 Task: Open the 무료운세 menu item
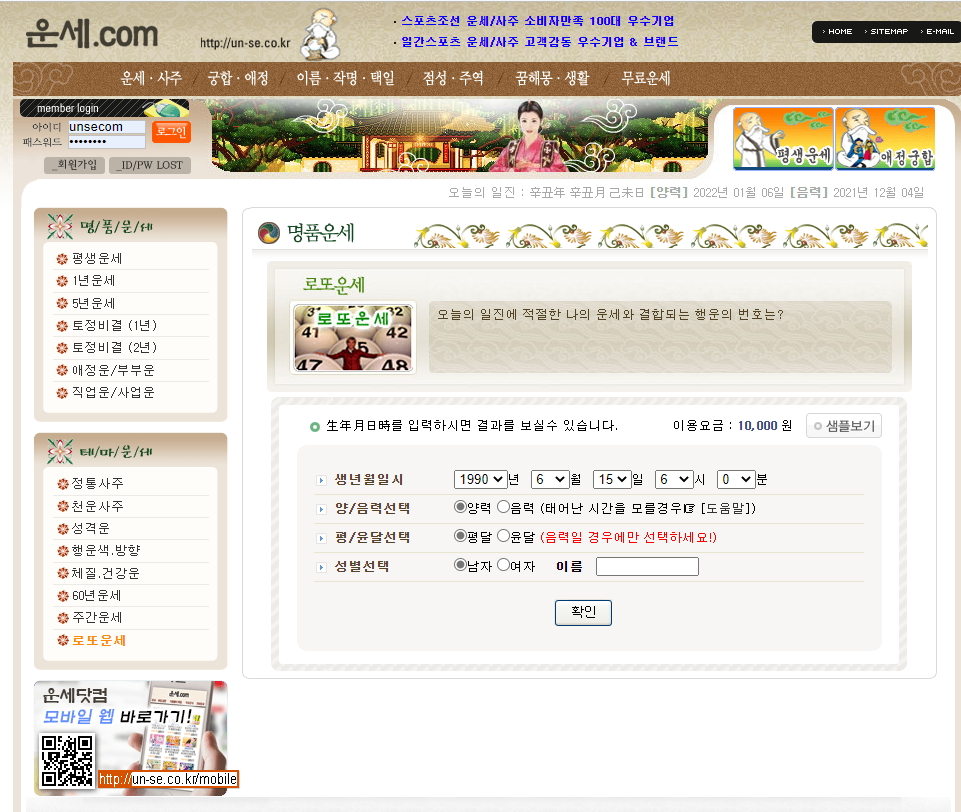click(x=645, y=78)
